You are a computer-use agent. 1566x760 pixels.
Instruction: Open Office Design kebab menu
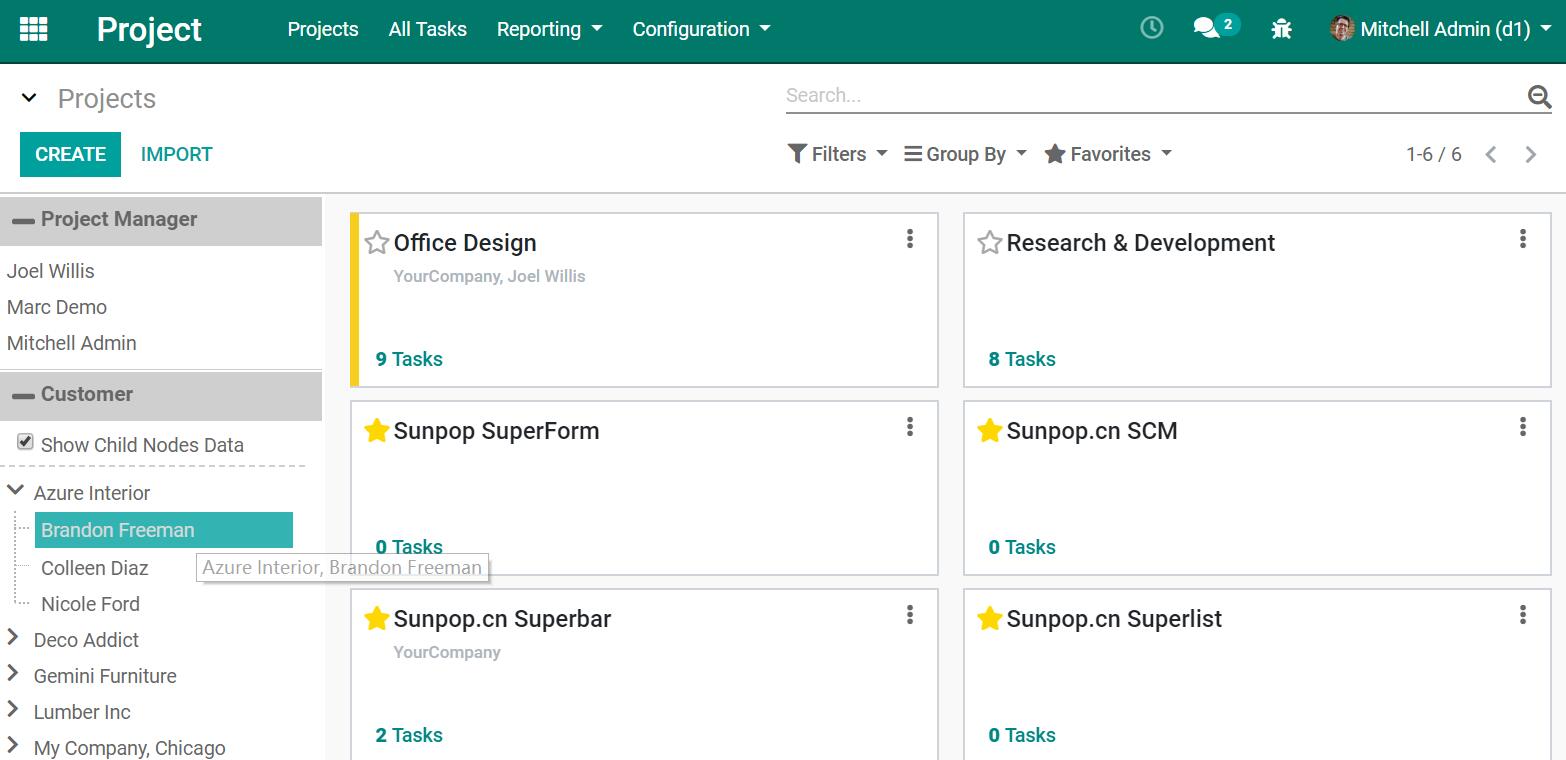point(909,239)
